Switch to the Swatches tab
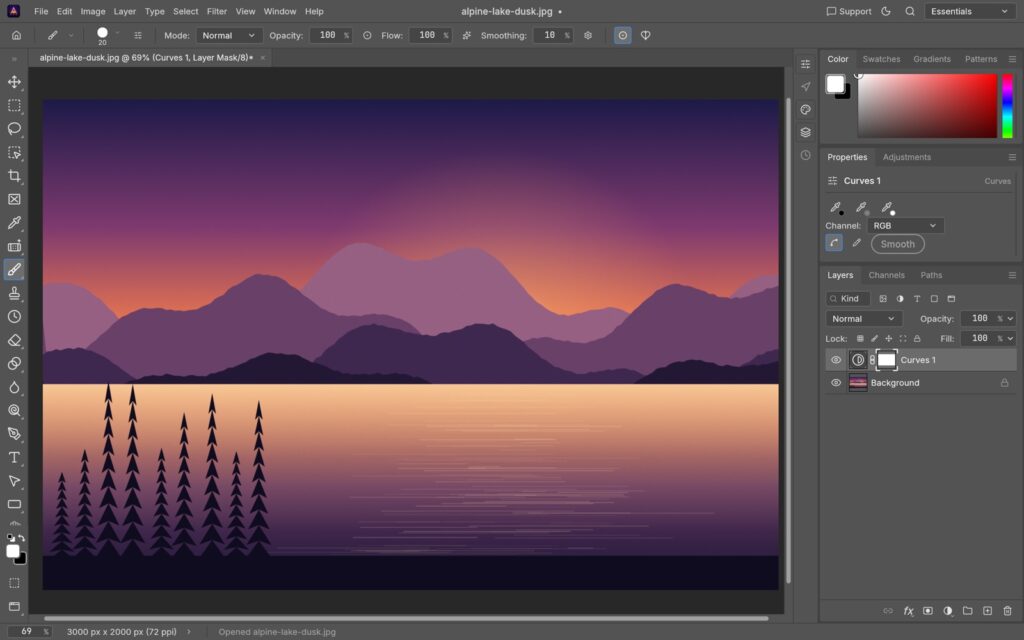This screenshot has height=640, width=1024. [881, 59]
